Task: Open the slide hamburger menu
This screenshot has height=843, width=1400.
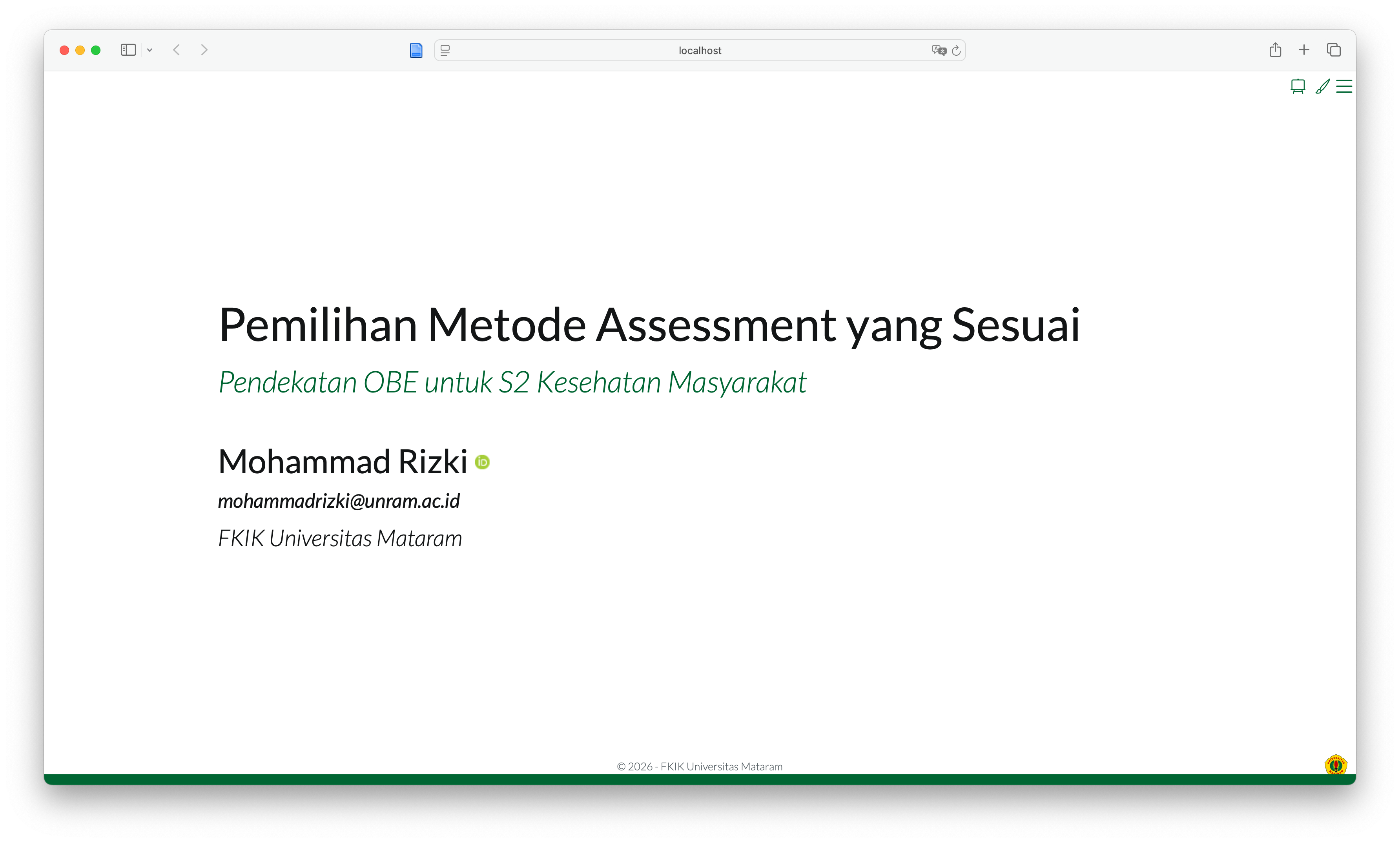Action: click(1344, 86)
